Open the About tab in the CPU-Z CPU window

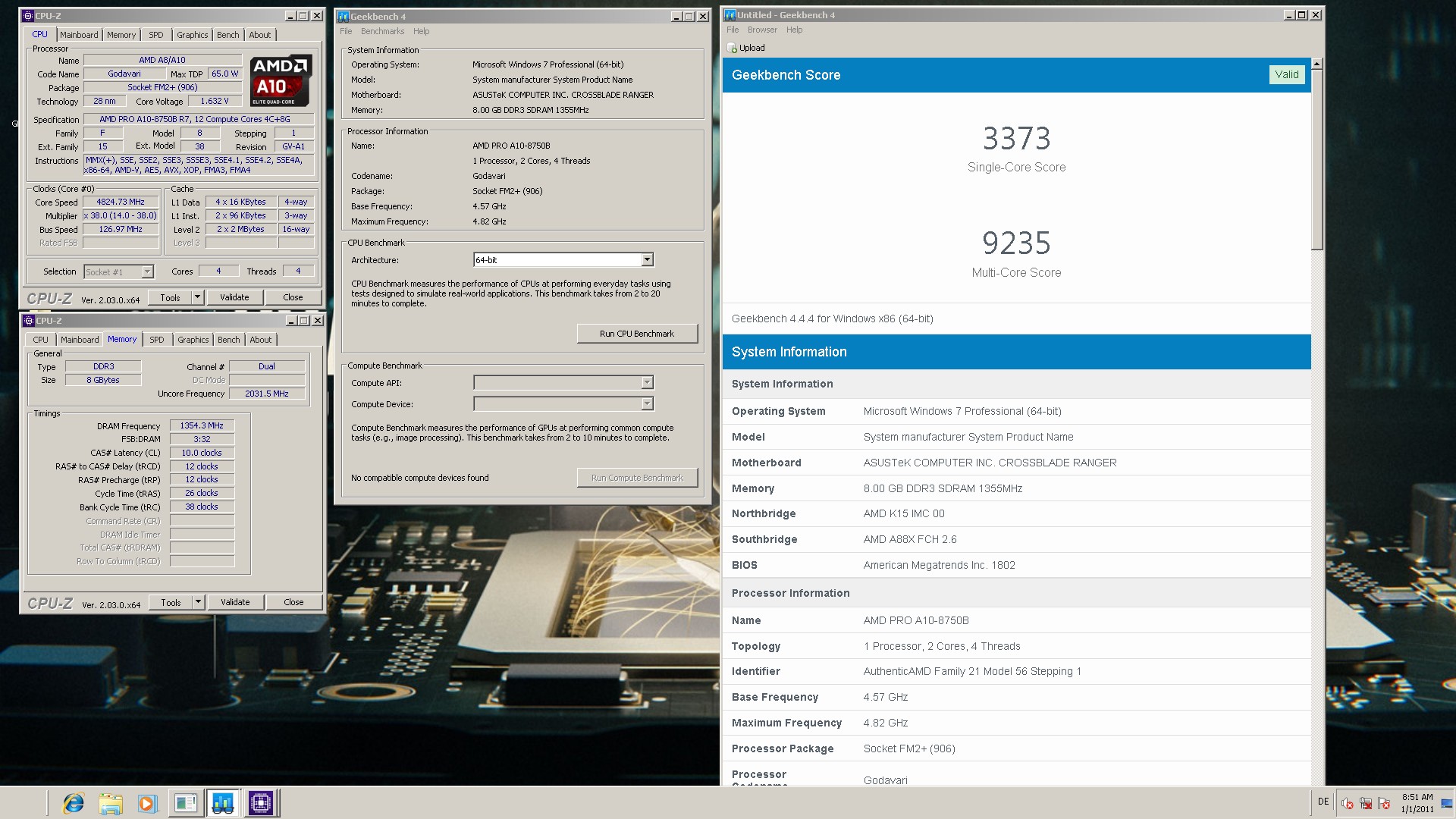[x=259, y=35]
